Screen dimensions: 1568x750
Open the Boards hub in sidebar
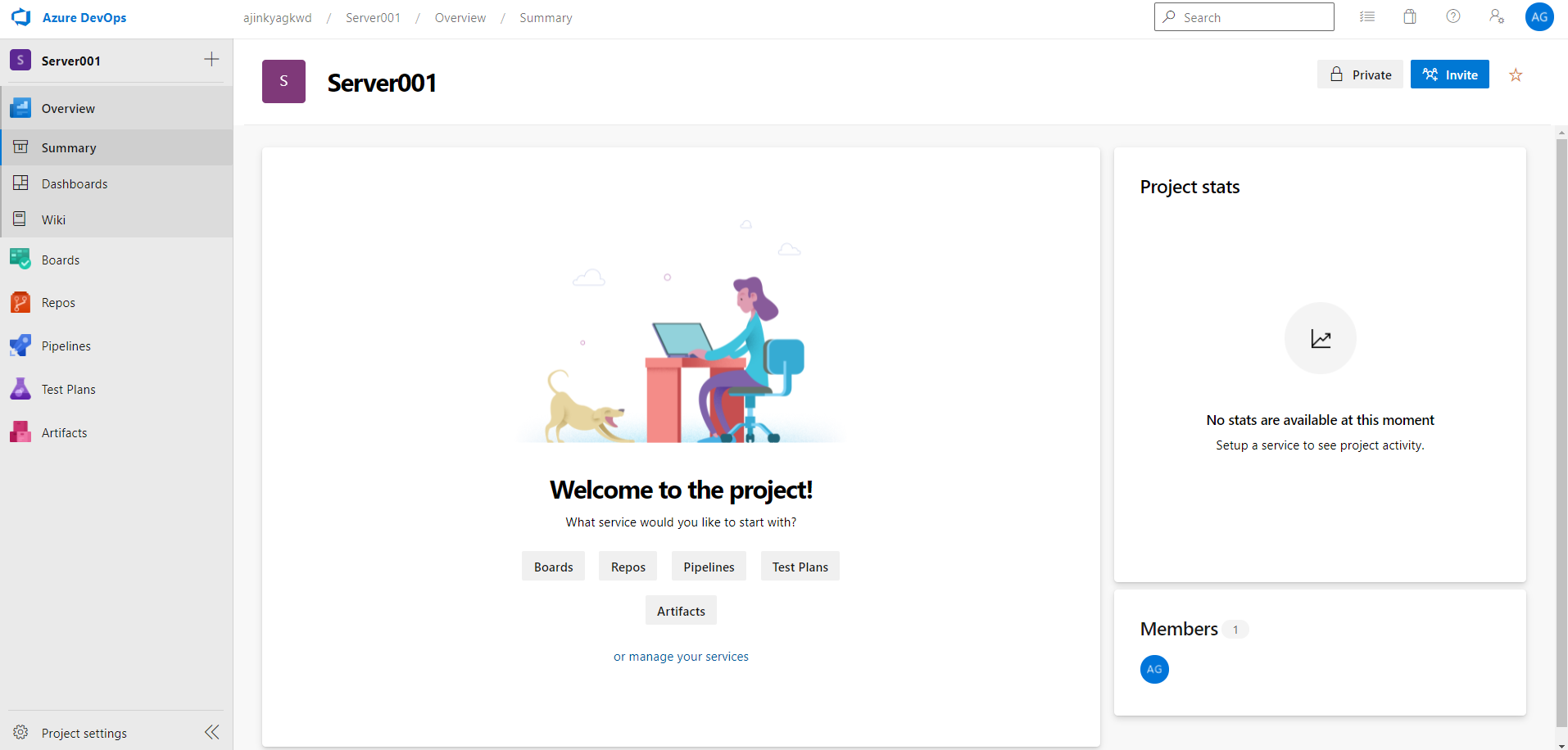[x=61, y=260]
